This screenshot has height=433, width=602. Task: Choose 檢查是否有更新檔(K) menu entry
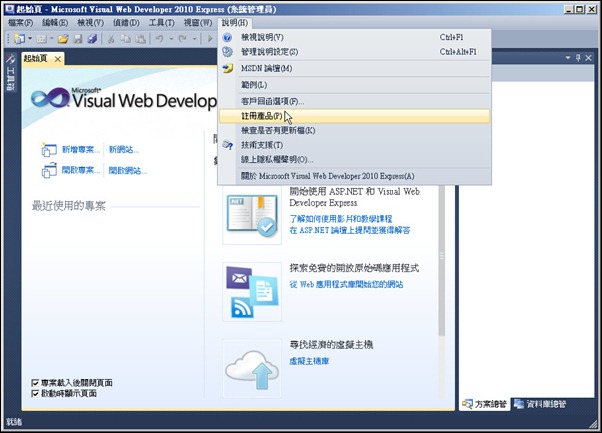click(x=355, y=131)
